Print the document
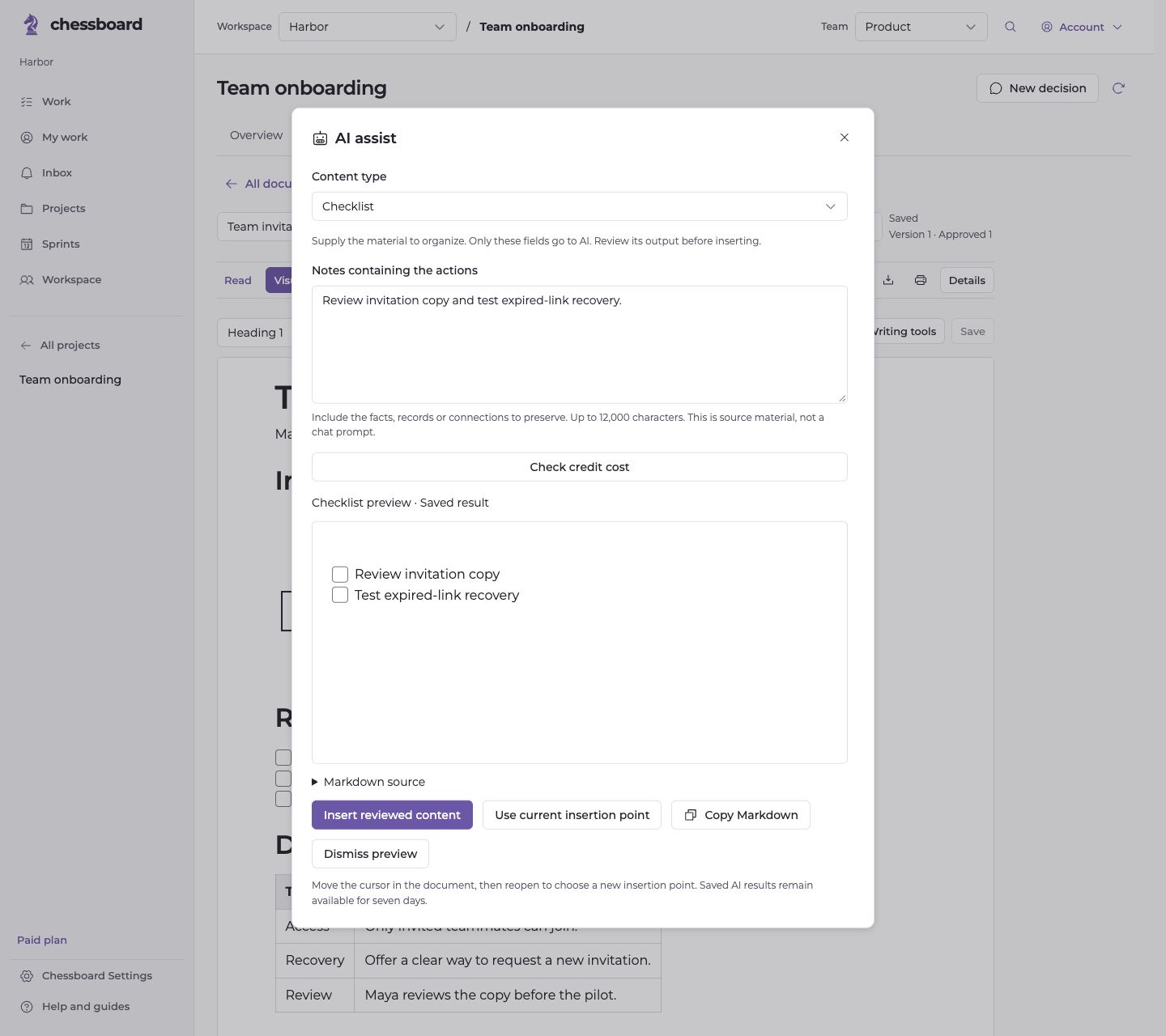This screenshot has height=1036, width=1166. [x=921, y=280]
